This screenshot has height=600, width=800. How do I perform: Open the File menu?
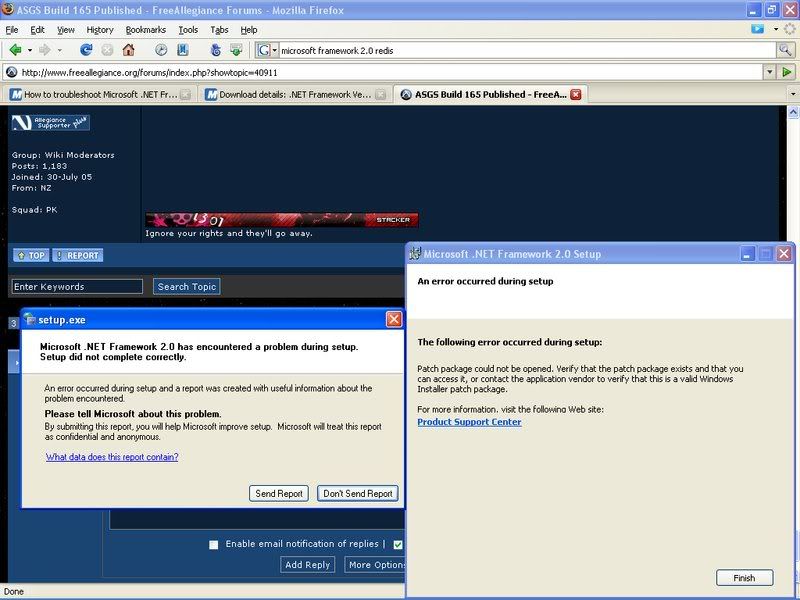pos(12,30)
